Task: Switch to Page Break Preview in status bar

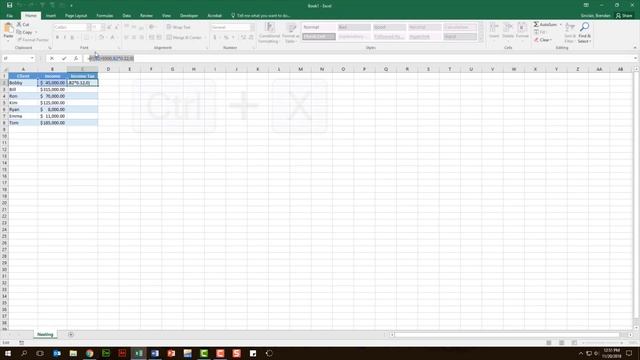Action: click(574, 342)
